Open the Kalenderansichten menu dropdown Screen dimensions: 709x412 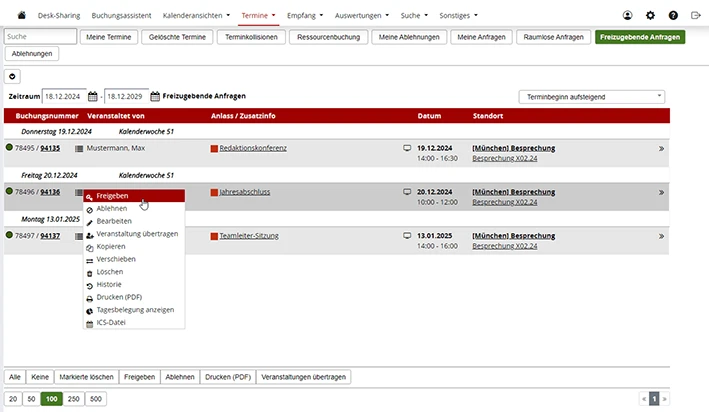[196, 15]
